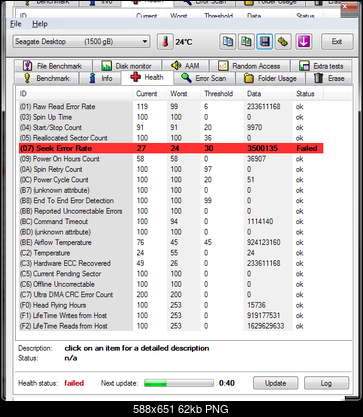Select the Spin Retry Count row
This screenshot has width=363, height=417.
pos(171,169)
